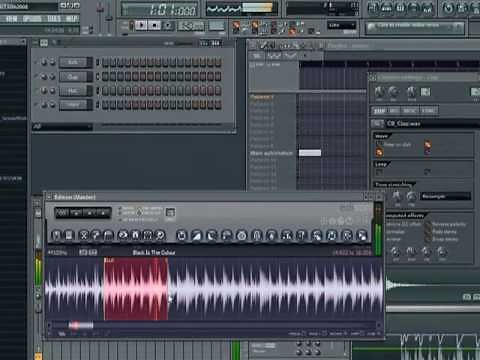Open the Edison File disk button

(x=69, y=235)
